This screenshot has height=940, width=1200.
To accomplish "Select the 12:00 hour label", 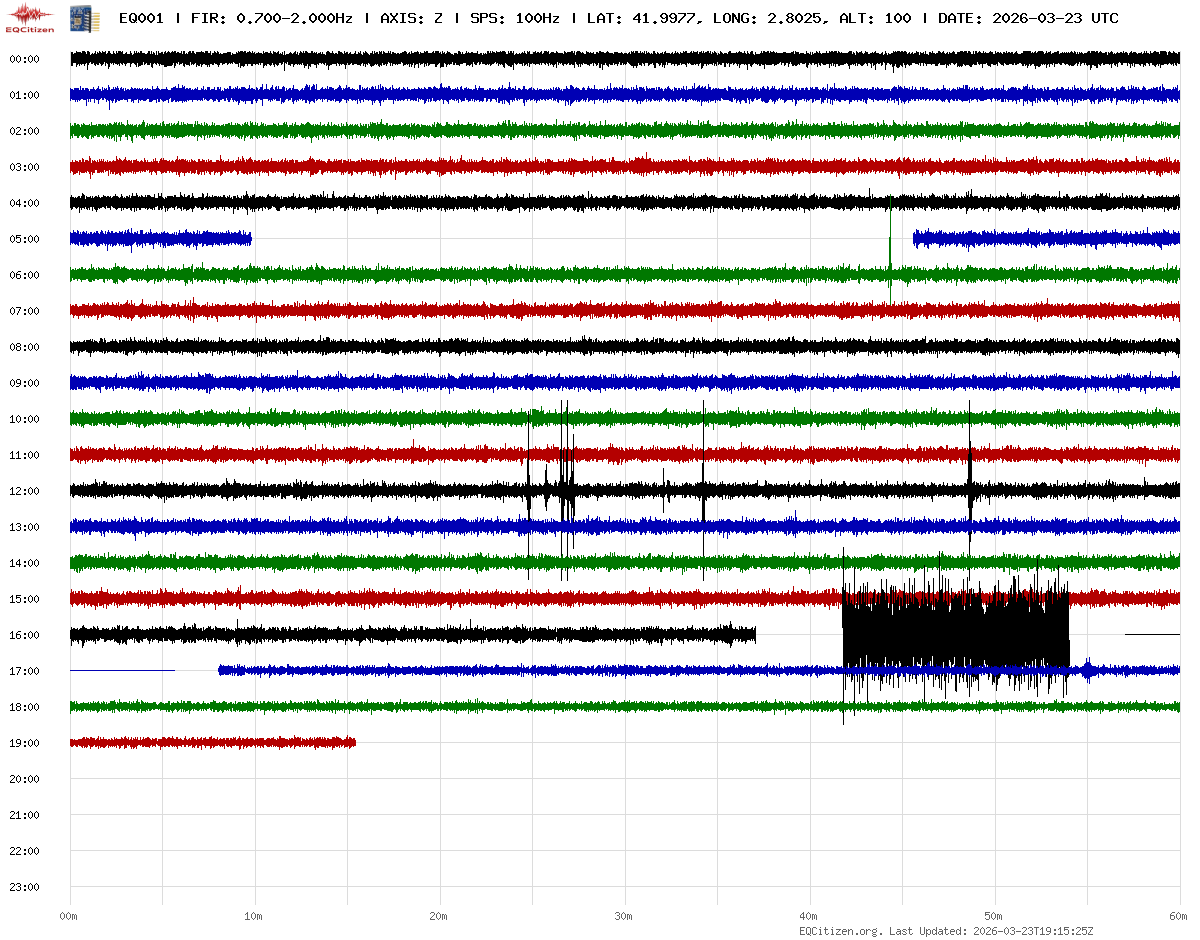I will 24,491.
